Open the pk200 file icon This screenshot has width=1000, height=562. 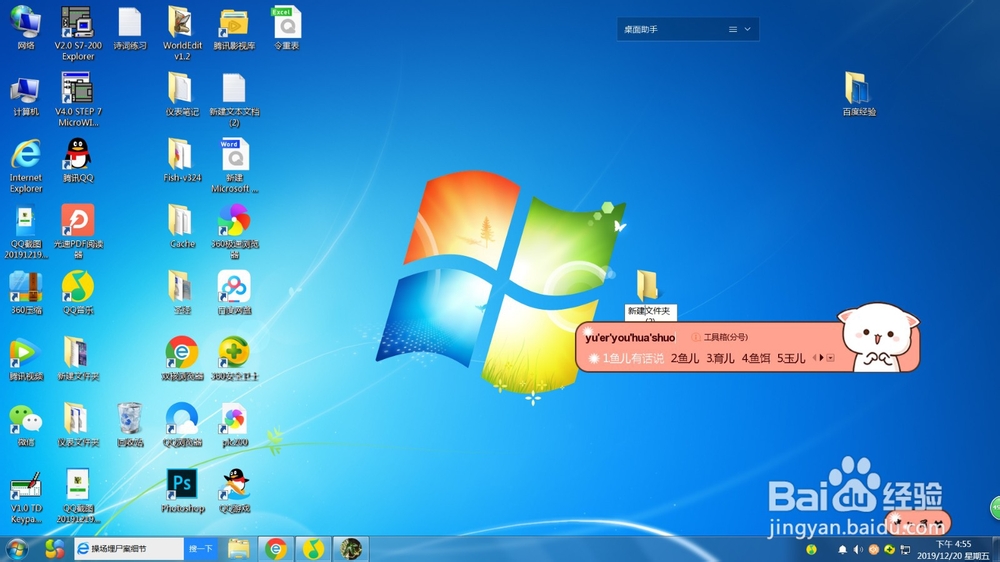[x=234, y=425]
